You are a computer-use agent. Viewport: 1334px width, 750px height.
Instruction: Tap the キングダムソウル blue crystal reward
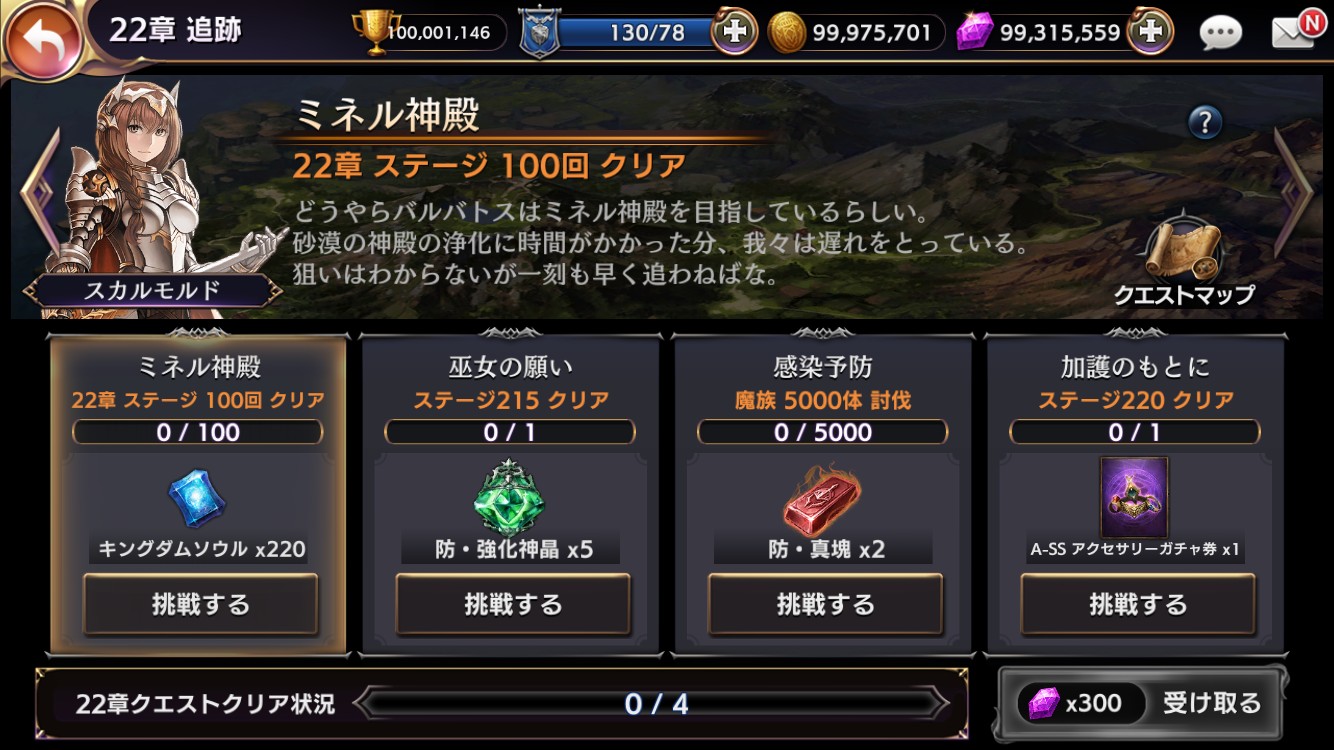click(197, 498)
